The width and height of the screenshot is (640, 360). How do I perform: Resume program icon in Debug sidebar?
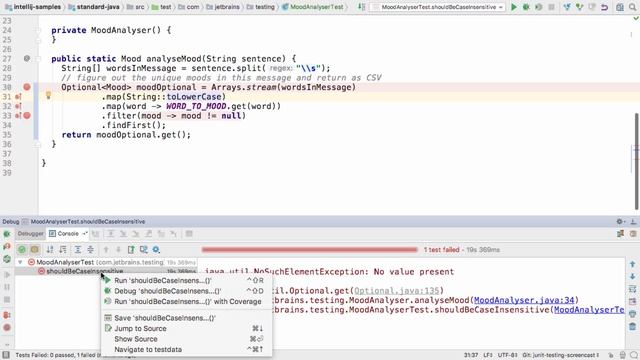pos(7,275)
